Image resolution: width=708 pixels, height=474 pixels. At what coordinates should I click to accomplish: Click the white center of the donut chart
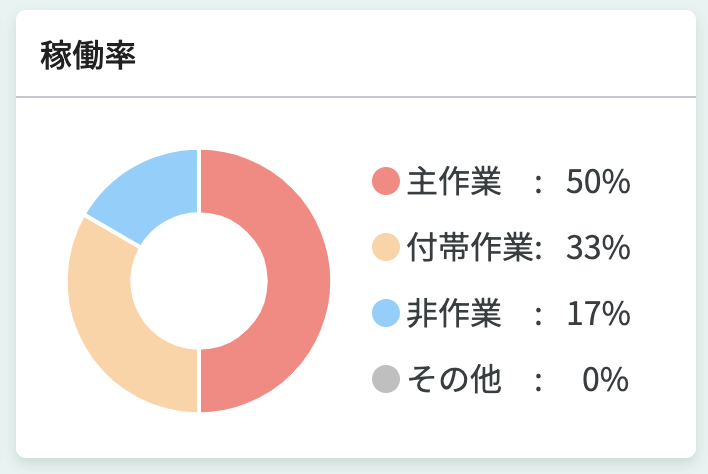[199, 280]
